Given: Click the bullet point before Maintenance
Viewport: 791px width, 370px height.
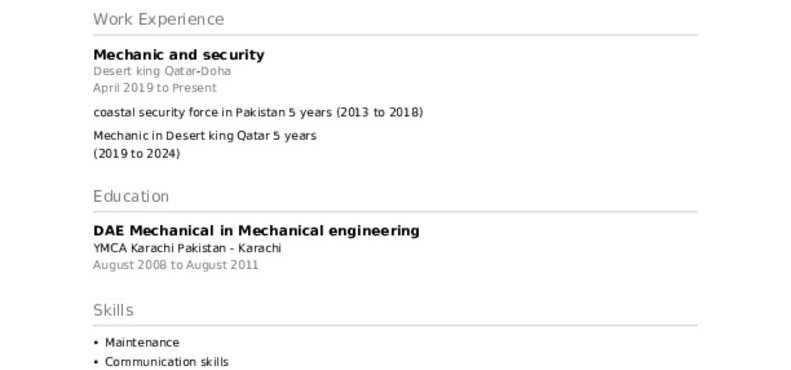Looking at the screenshot, I should [96, 343].
